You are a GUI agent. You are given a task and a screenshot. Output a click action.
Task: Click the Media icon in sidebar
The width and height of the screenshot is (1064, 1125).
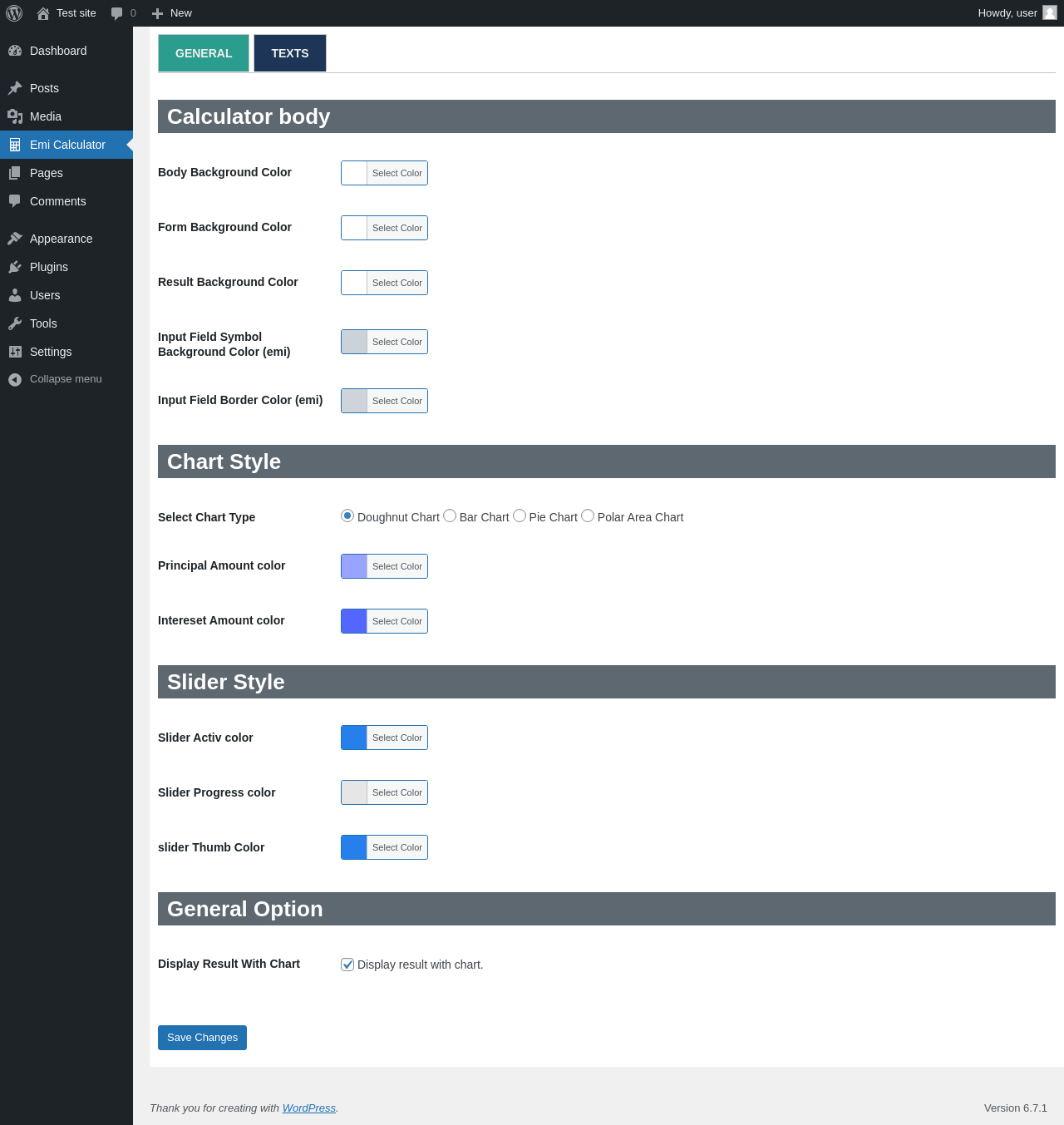[15, 116]
